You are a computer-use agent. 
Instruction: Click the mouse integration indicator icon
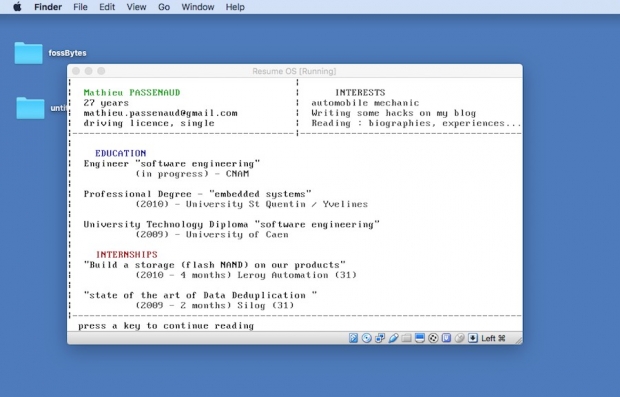pyautogui.click(x=459, y=338)
